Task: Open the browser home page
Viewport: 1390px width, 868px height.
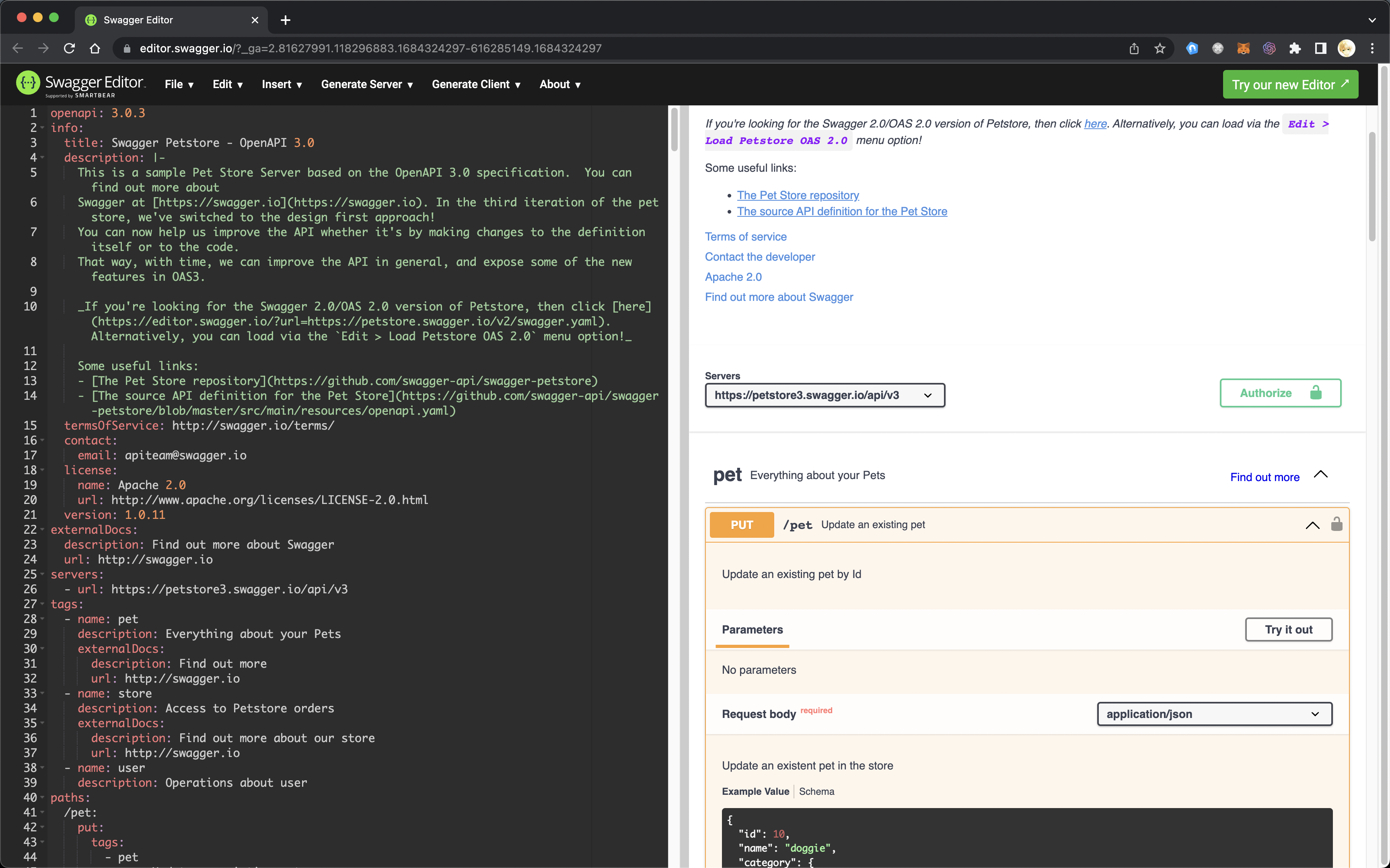Action: coord(95,48)
